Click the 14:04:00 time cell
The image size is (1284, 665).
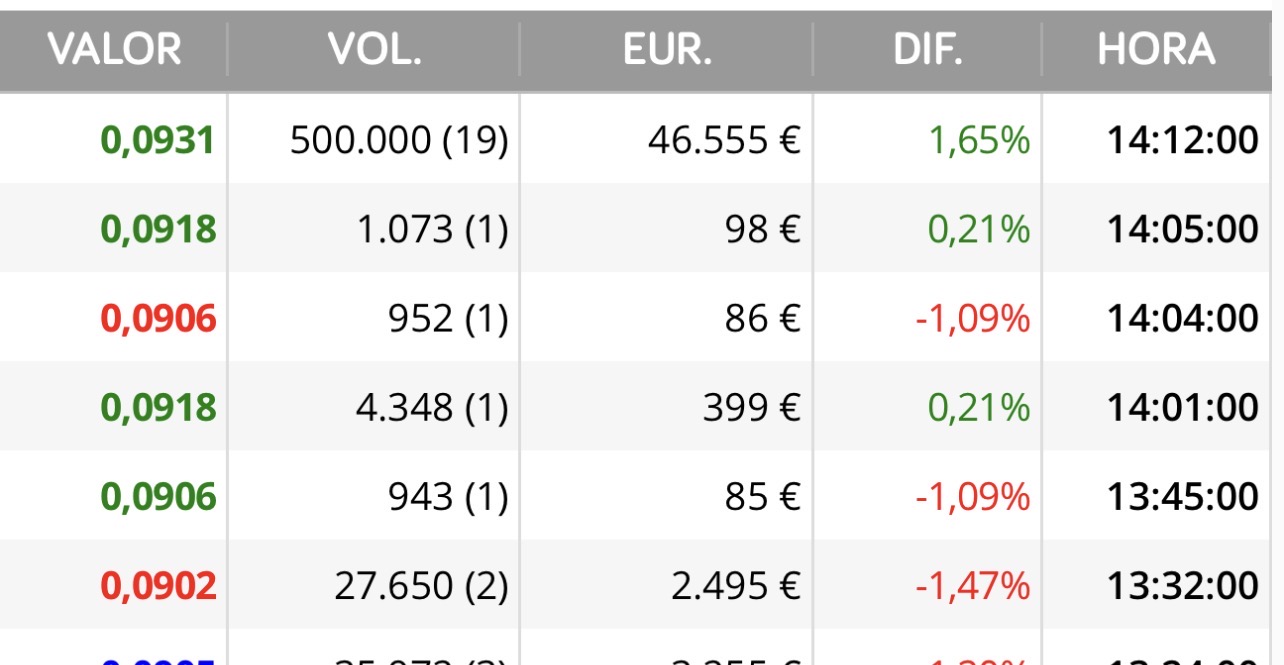(x=1182, y=319)
